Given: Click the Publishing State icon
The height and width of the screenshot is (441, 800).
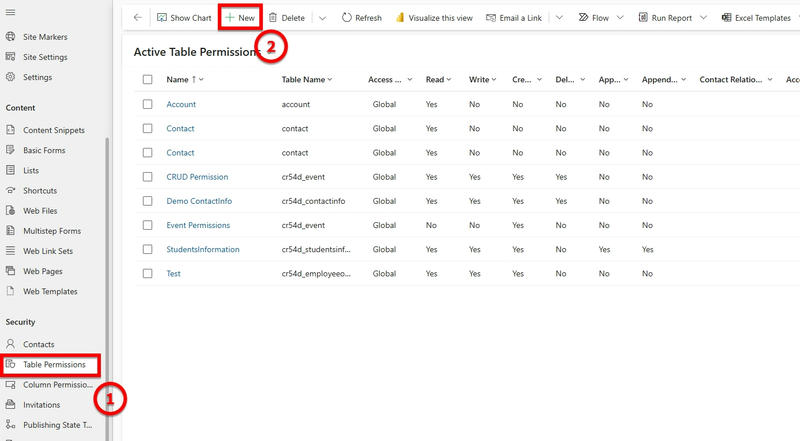Looking at the screenshot, I should click(10, 425).
